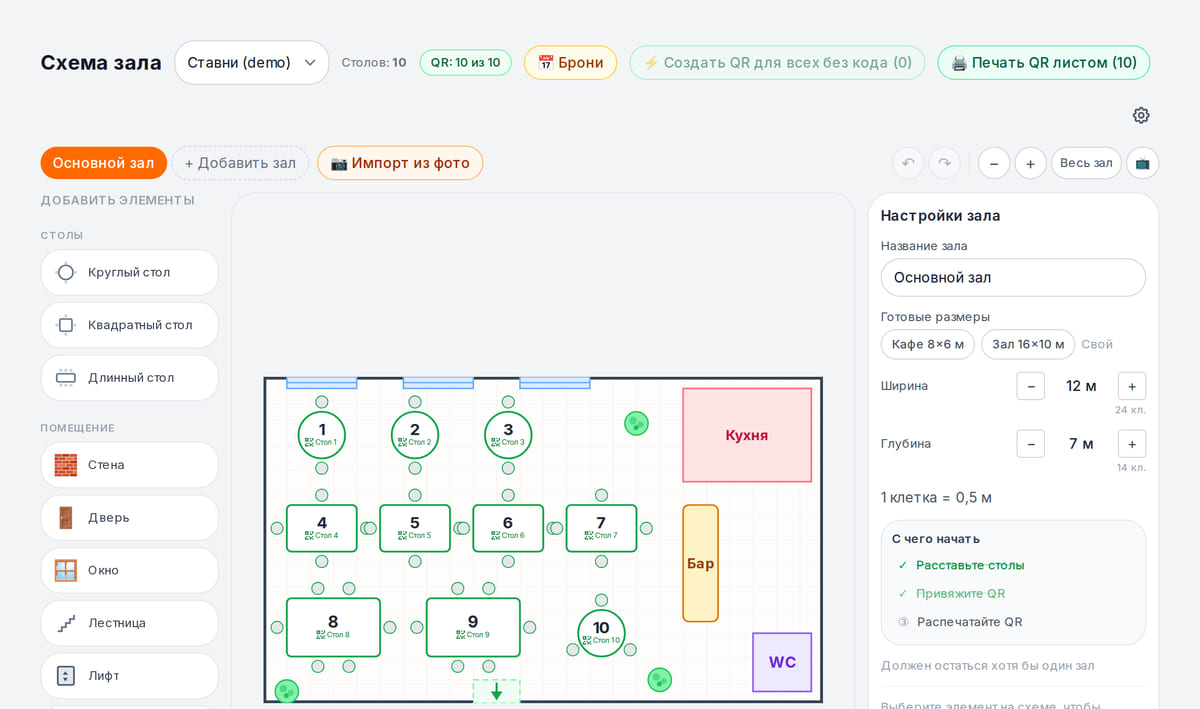
Task: Click the redo arrow icon
Action: pos(944,163)
